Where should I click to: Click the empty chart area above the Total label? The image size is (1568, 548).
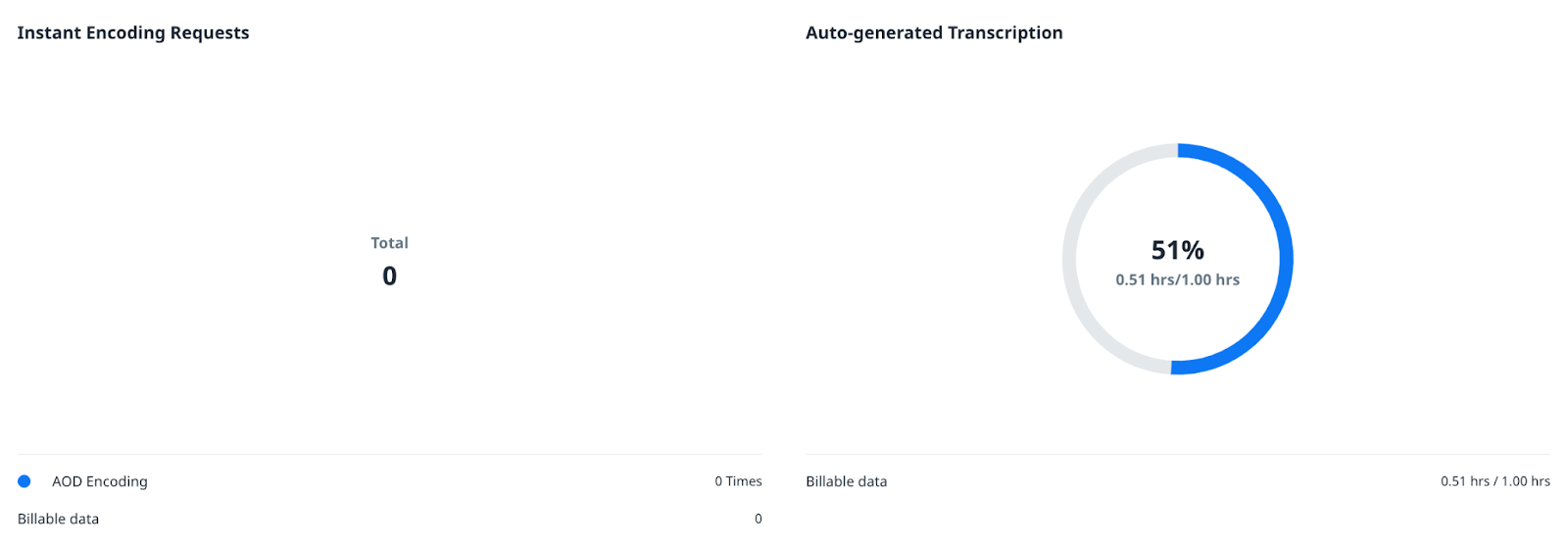coord(389,147)
